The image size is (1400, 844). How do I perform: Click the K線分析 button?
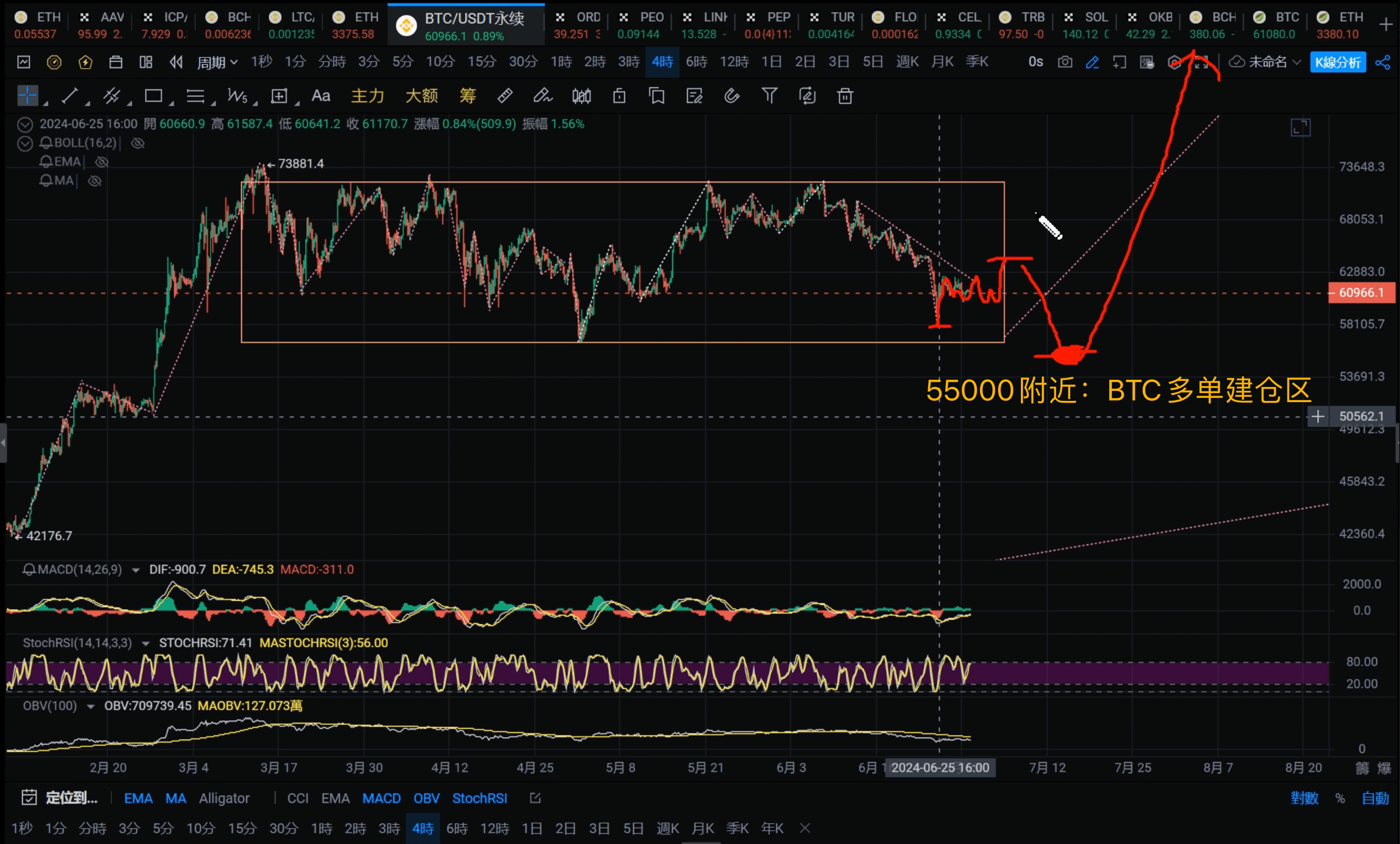click(x=1337, y=62)
